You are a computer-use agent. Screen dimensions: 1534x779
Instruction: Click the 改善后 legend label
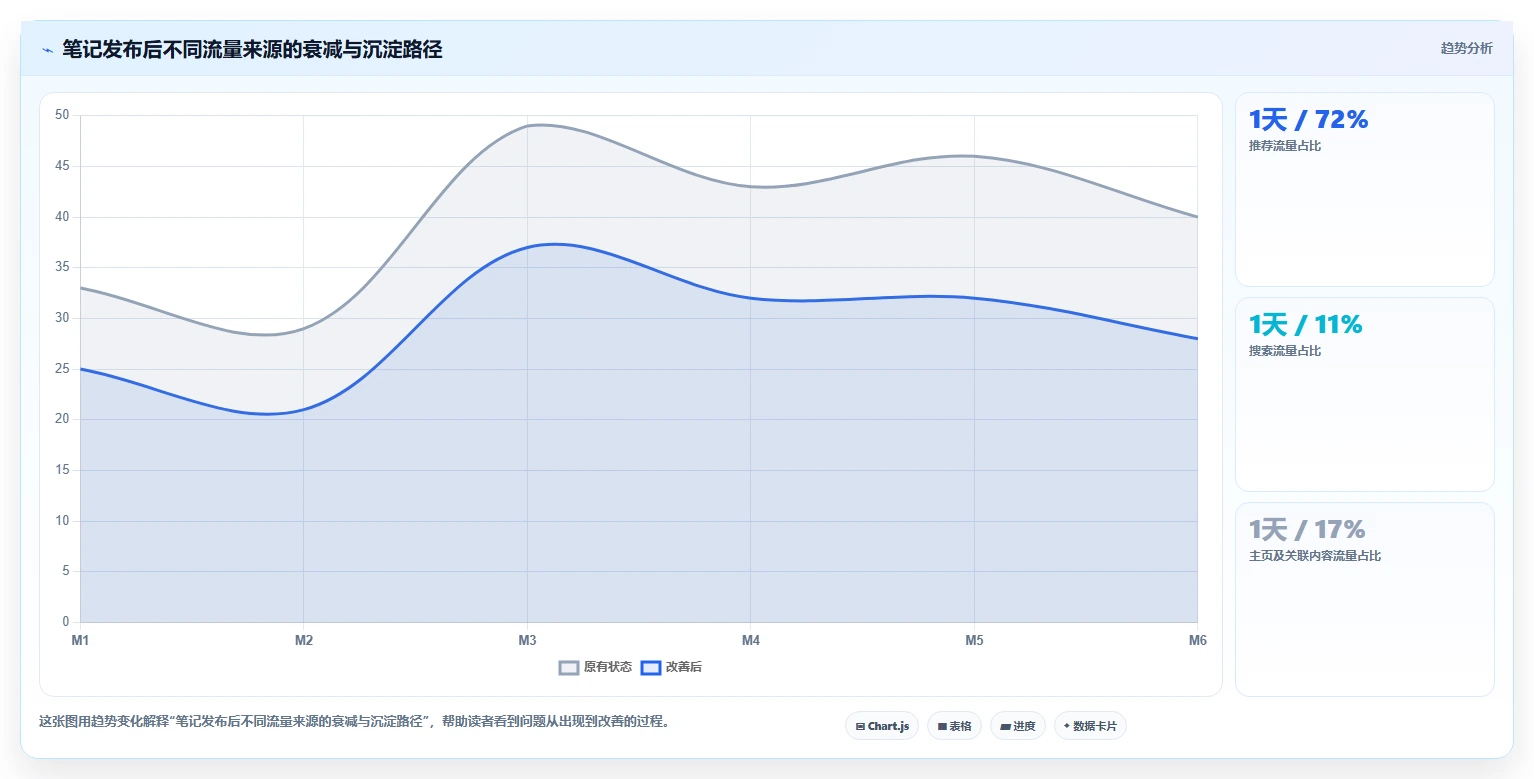coord(684,667)
